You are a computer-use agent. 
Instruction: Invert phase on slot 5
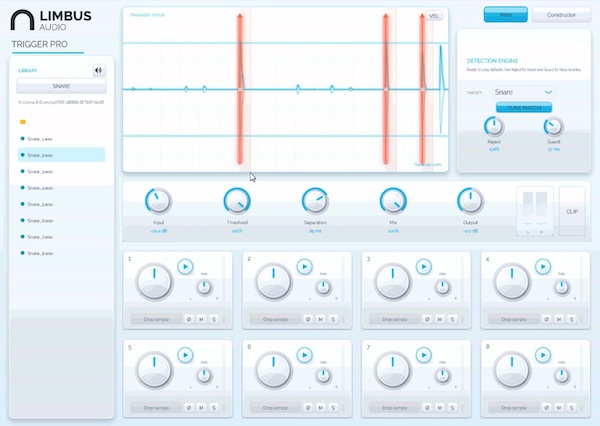click(189, 408)
